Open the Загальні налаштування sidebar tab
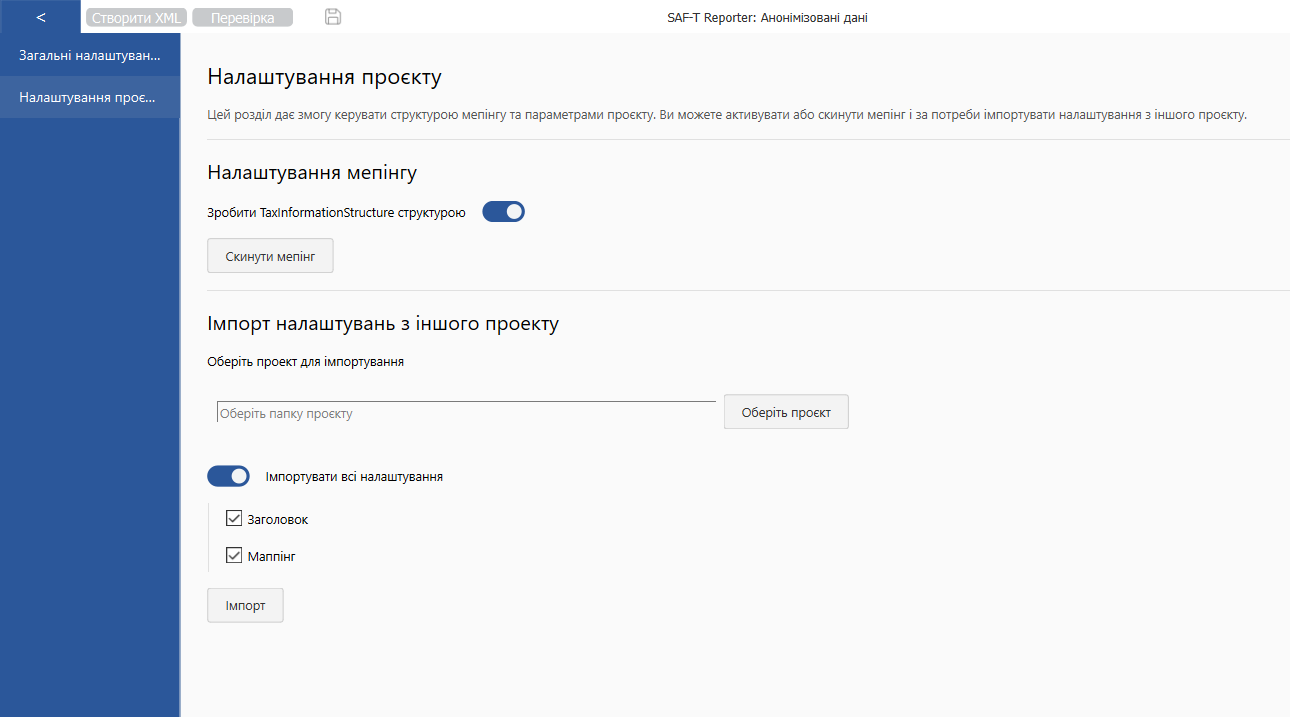 [90, 54]
